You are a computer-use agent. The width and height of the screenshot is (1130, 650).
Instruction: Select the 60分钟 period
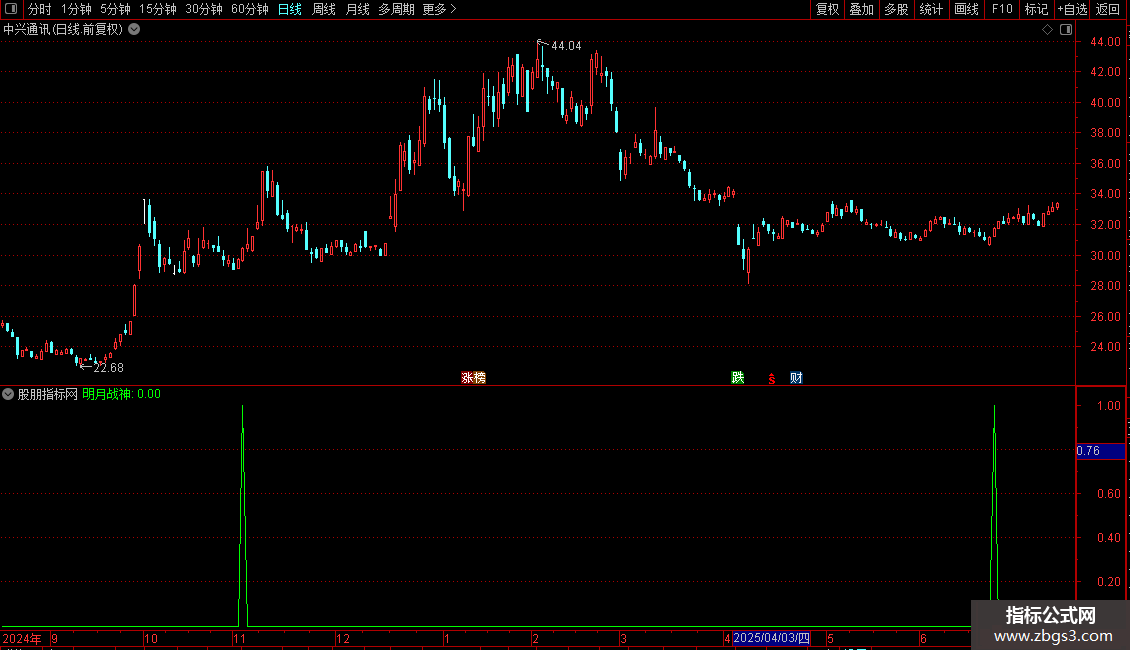tap(250, 9)
